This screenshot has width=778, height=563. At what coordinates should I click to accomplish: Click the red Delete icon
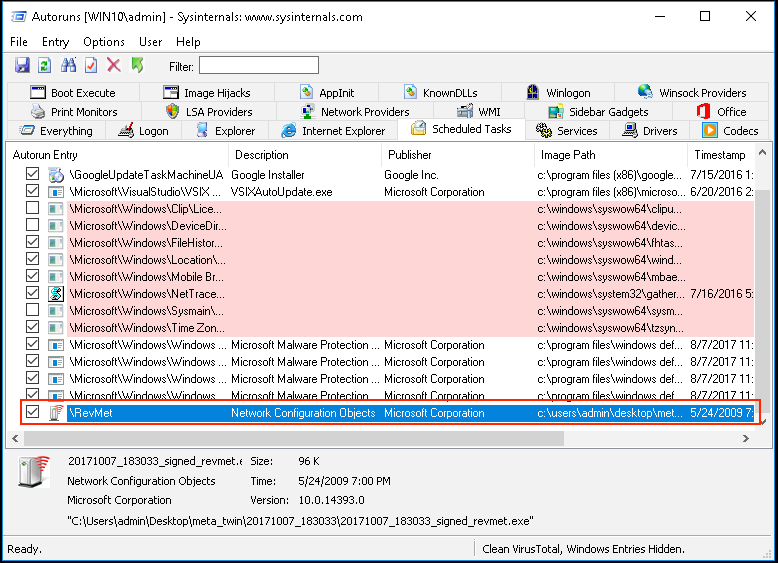coord(113,65)
